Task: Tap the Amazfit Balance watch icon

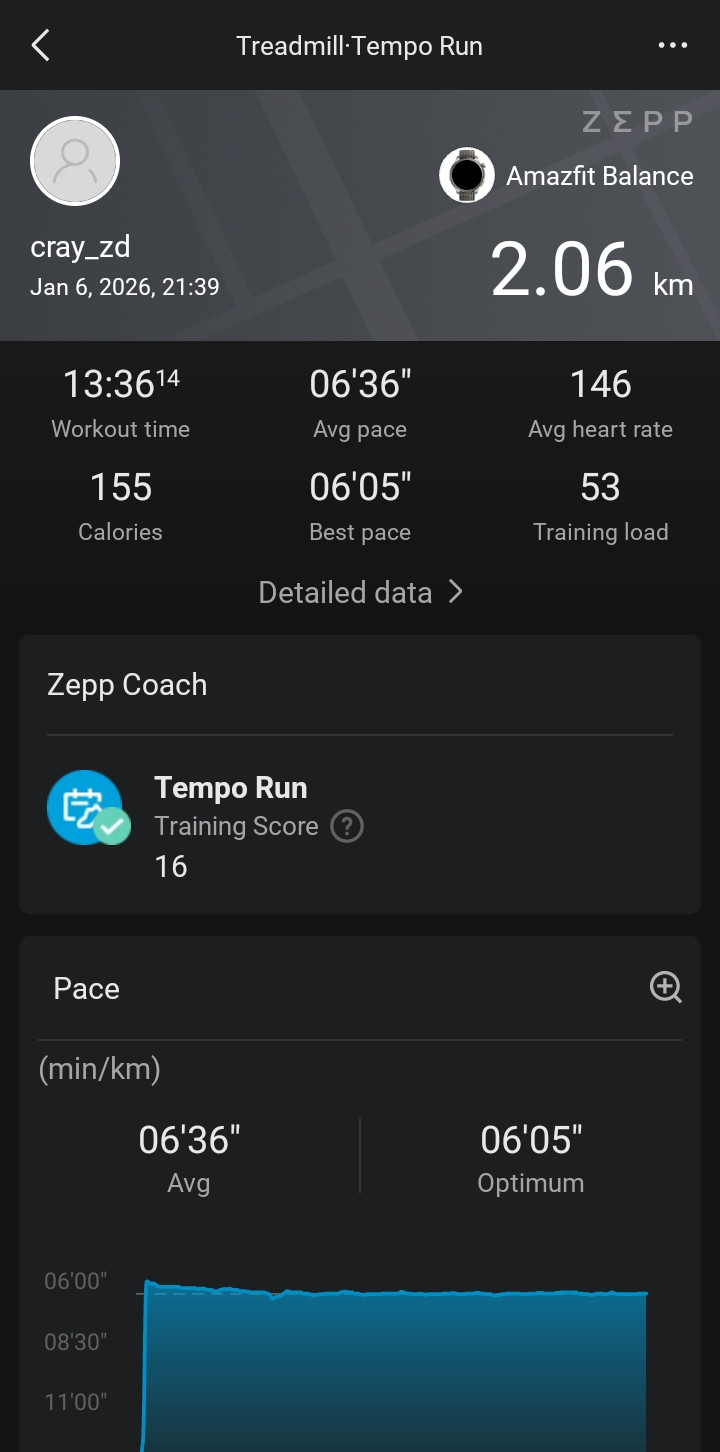Action: (467, 175)
